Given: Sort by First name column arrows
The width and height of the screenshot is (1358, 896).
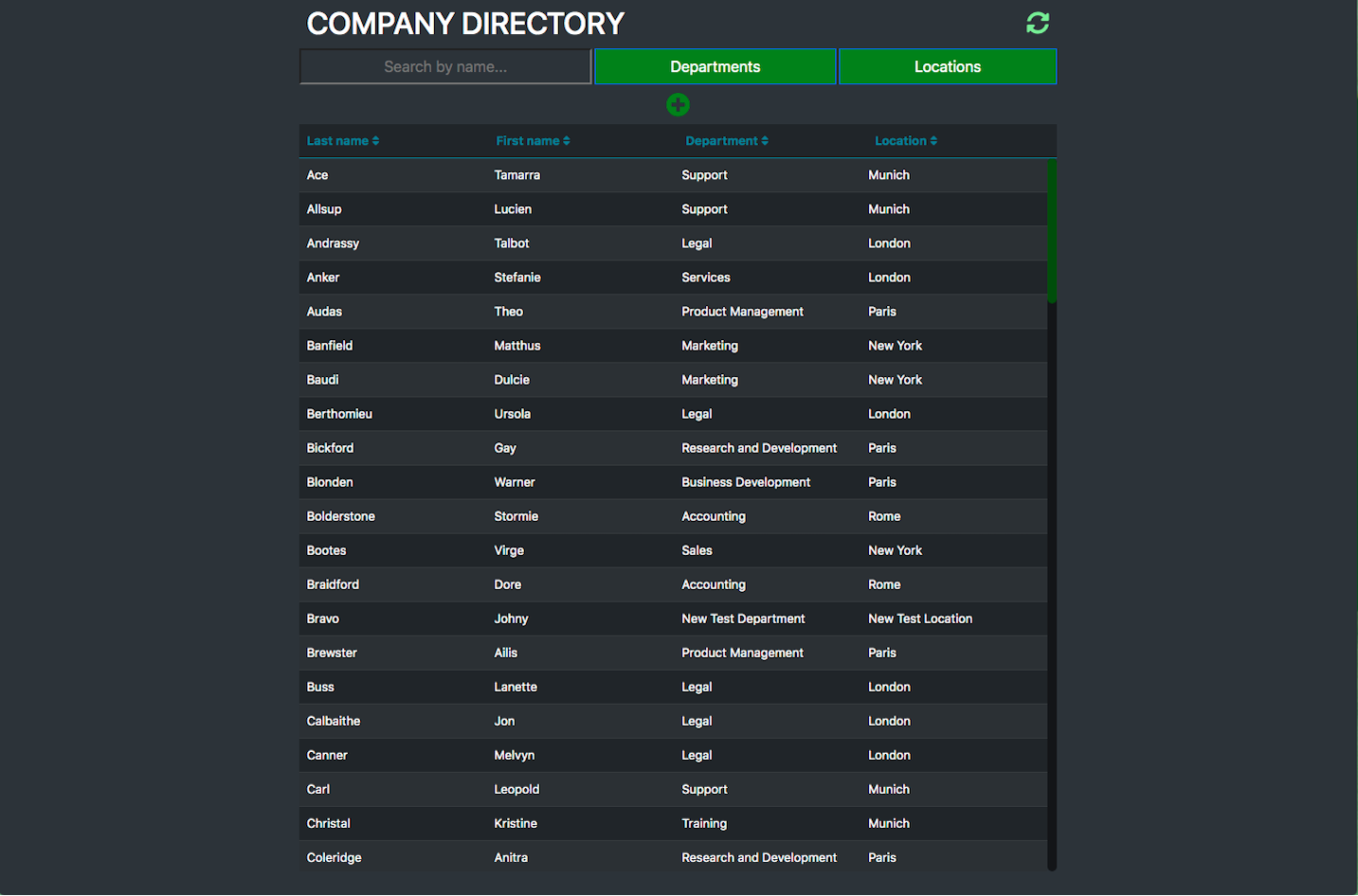Looking at the screenshot, I should coord(566,141).
